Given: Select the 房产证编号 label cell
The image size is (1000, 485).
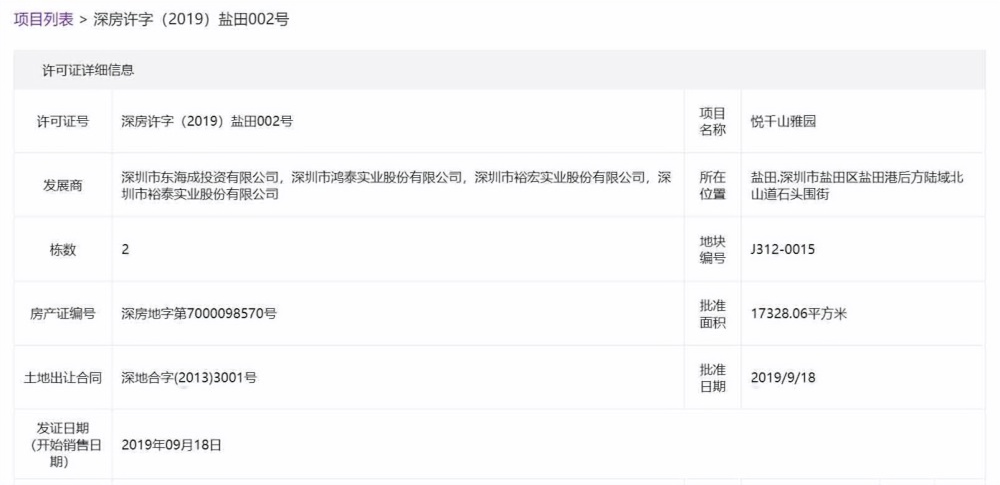Looking at the screenshot, I should (62, 314).
